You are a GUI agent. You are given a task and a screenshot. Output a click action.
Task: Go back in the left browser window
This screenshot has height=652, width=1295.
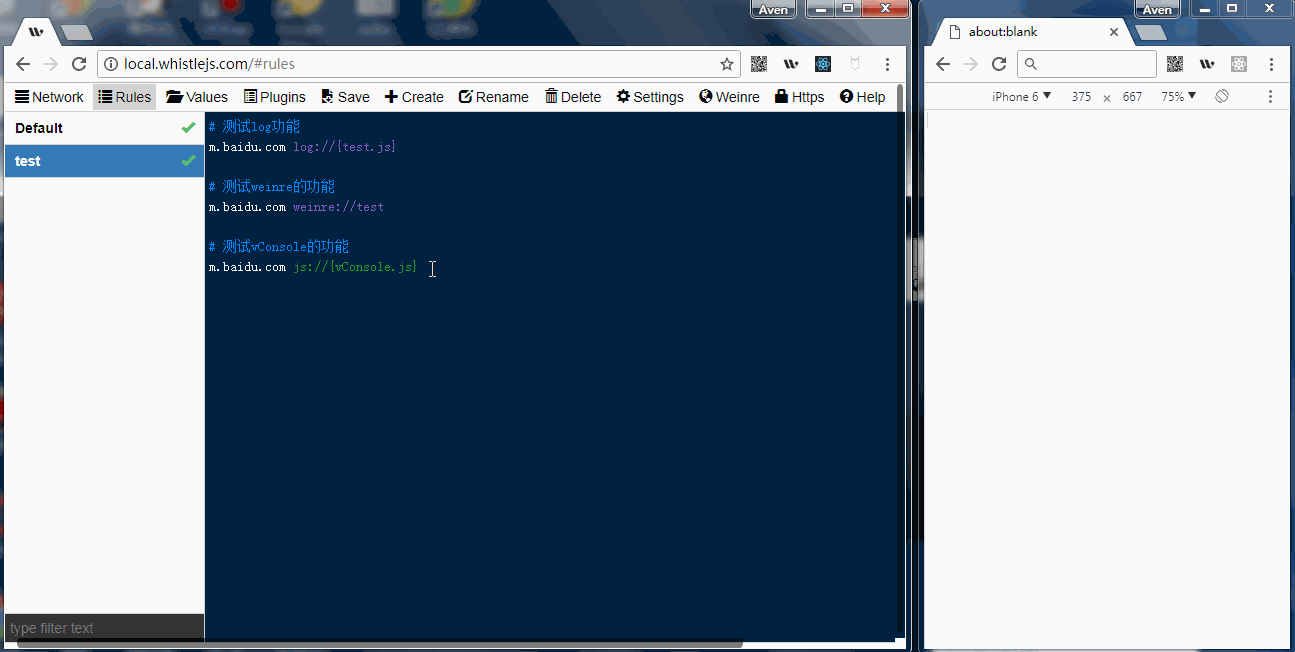coord(23,64)
